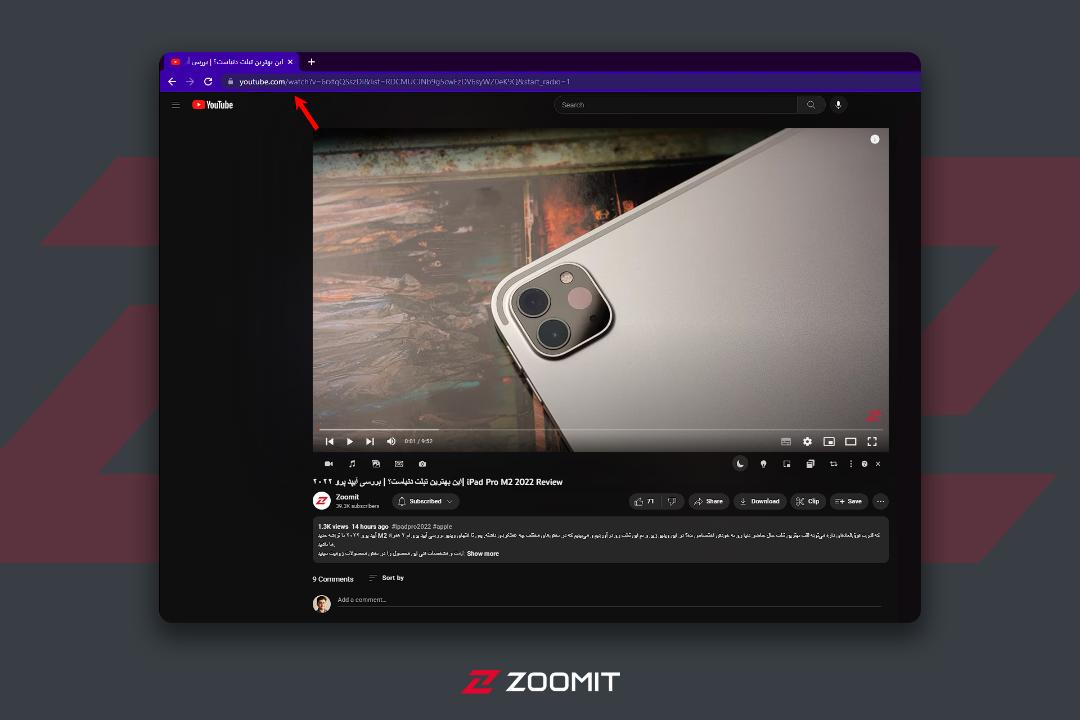1080x720 pixels.
Task: Open a new browser tab
Action: pos(311,61)
